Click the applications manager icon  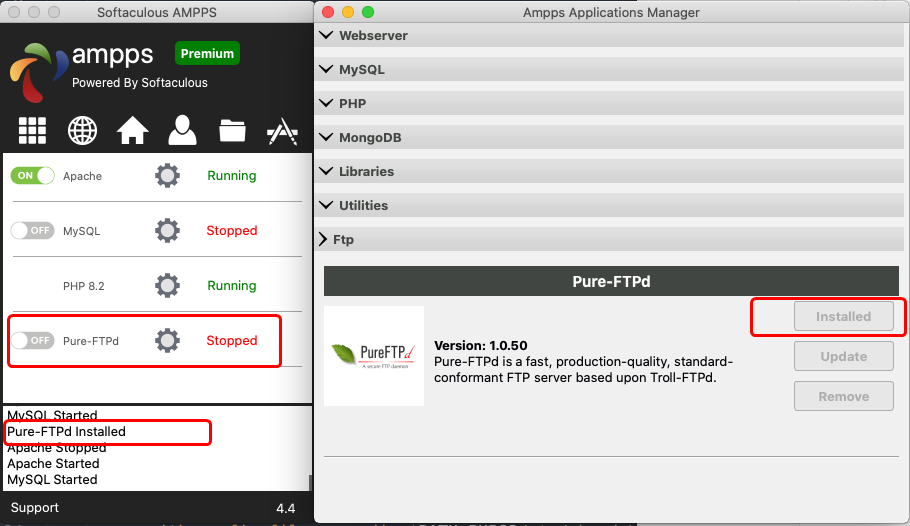[x=283, y=131]
